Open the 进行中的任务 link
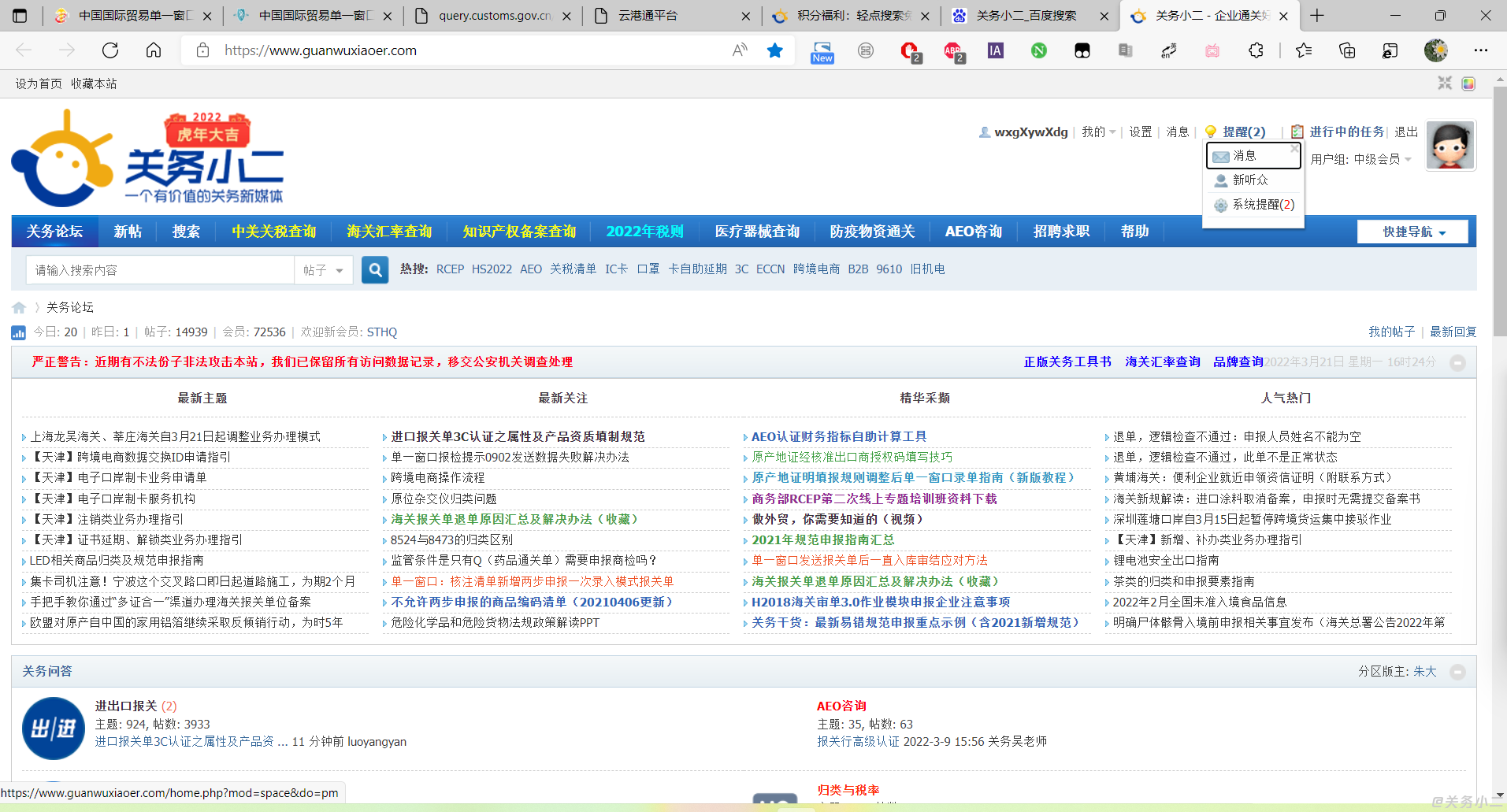 tap(1346, 132)
